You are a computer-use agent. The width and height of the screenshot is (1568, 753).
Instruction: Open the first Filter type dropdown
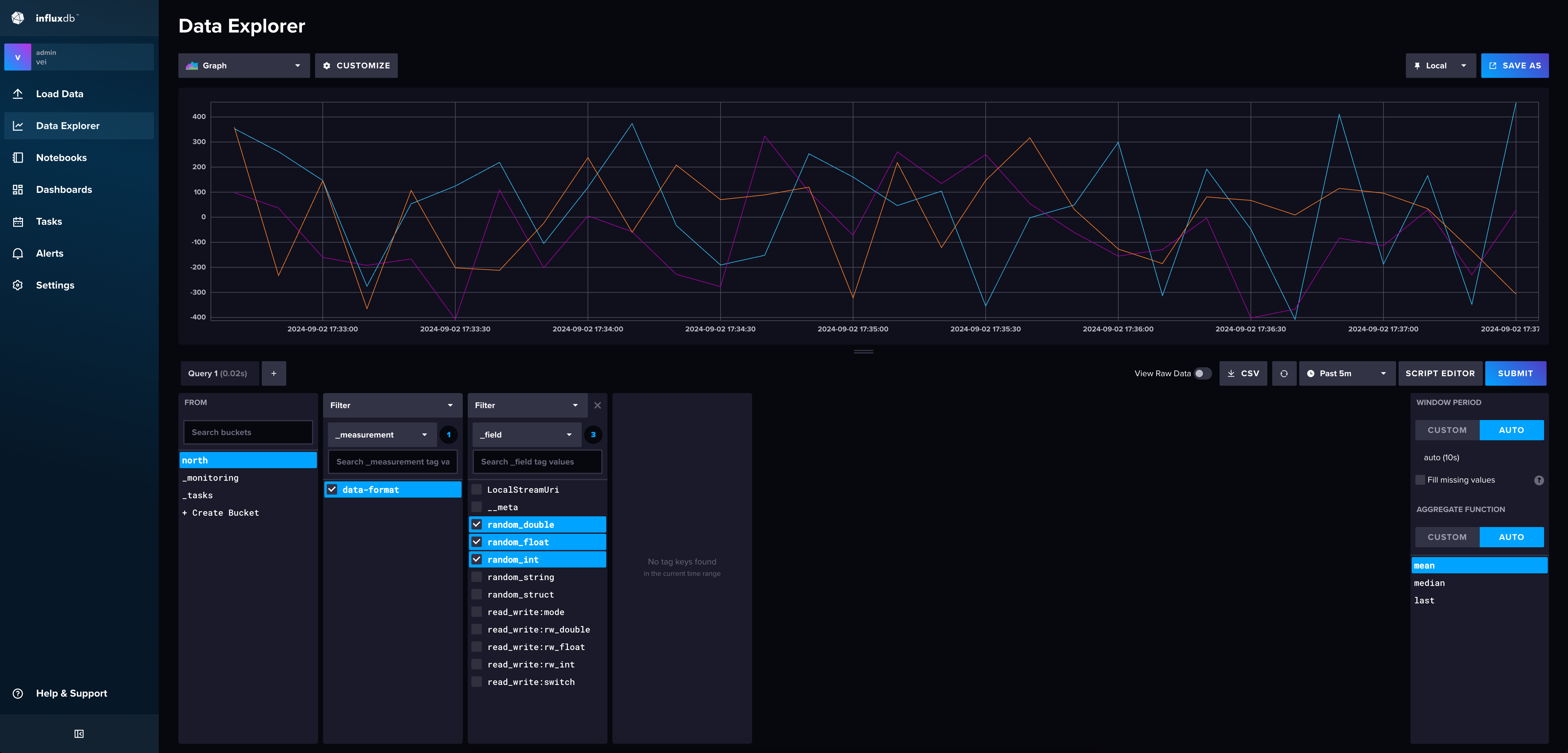(393, 405)
